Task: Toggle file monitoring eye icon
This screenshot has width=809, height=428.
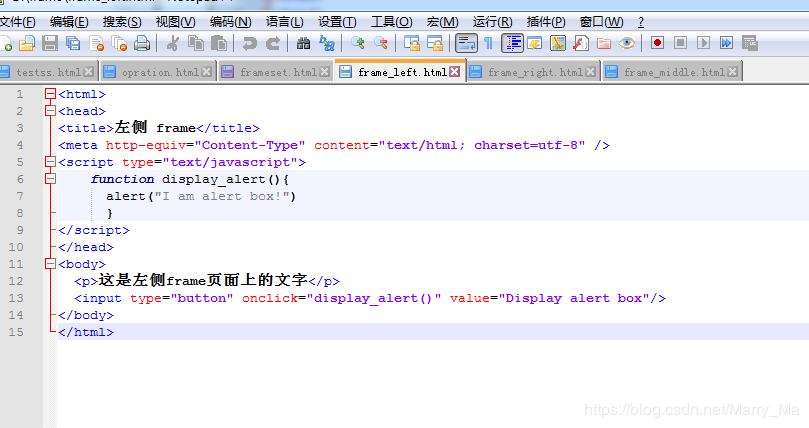Action: [x=627, y=43]
